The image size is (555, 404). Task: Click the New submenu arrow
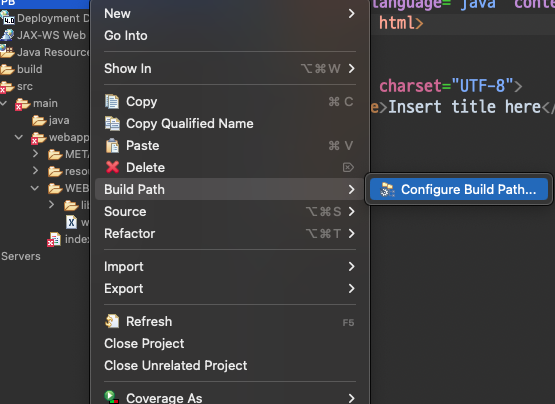click(x=351, y=13)
